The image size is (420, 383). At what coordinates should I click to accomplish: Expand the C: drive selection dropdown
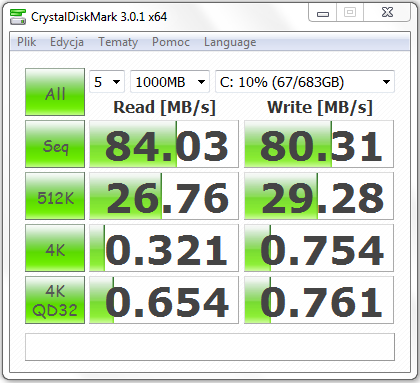tap(305, 82)
